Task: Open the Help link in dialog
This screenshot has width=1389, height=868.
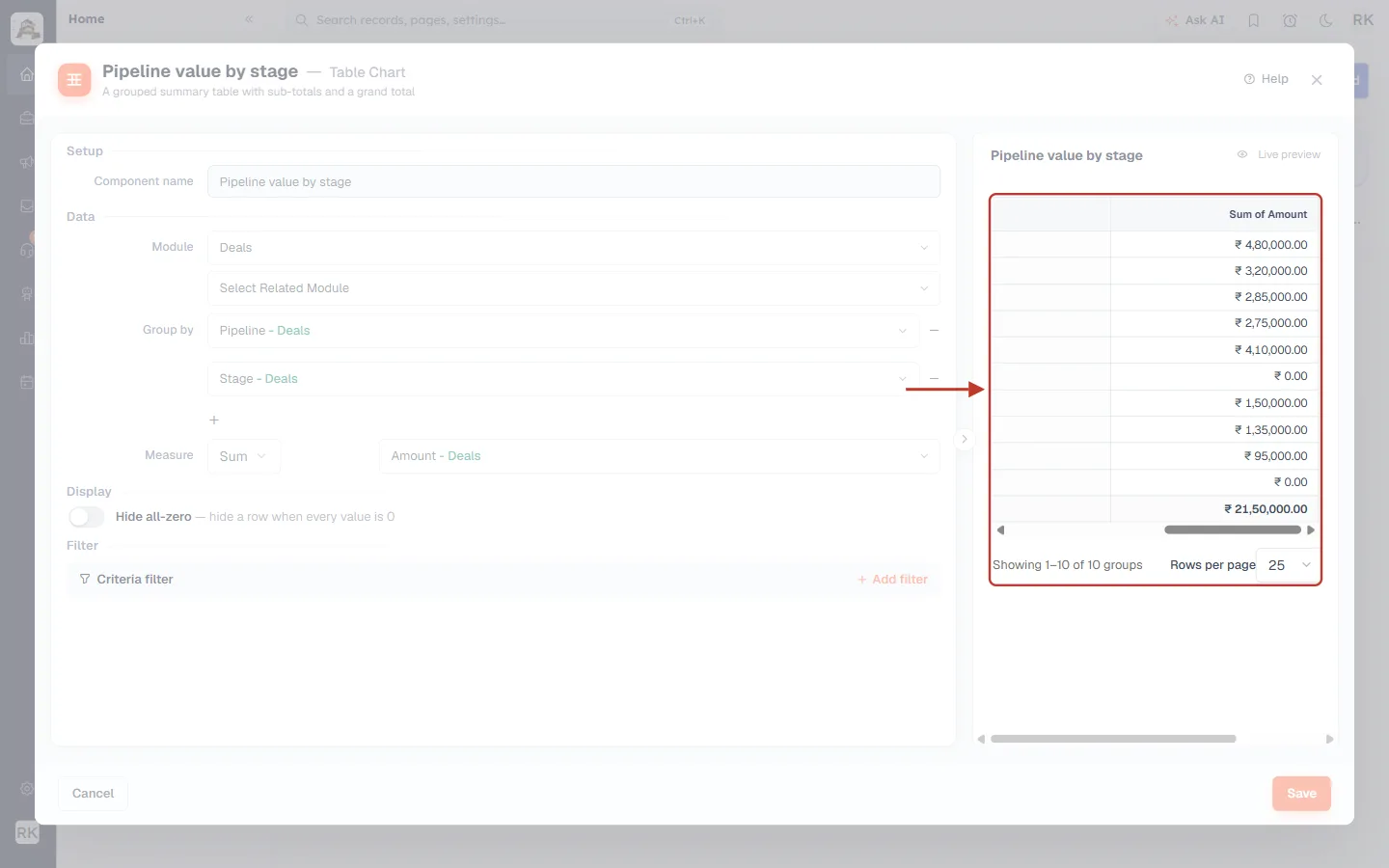Action: (1266, 79)
